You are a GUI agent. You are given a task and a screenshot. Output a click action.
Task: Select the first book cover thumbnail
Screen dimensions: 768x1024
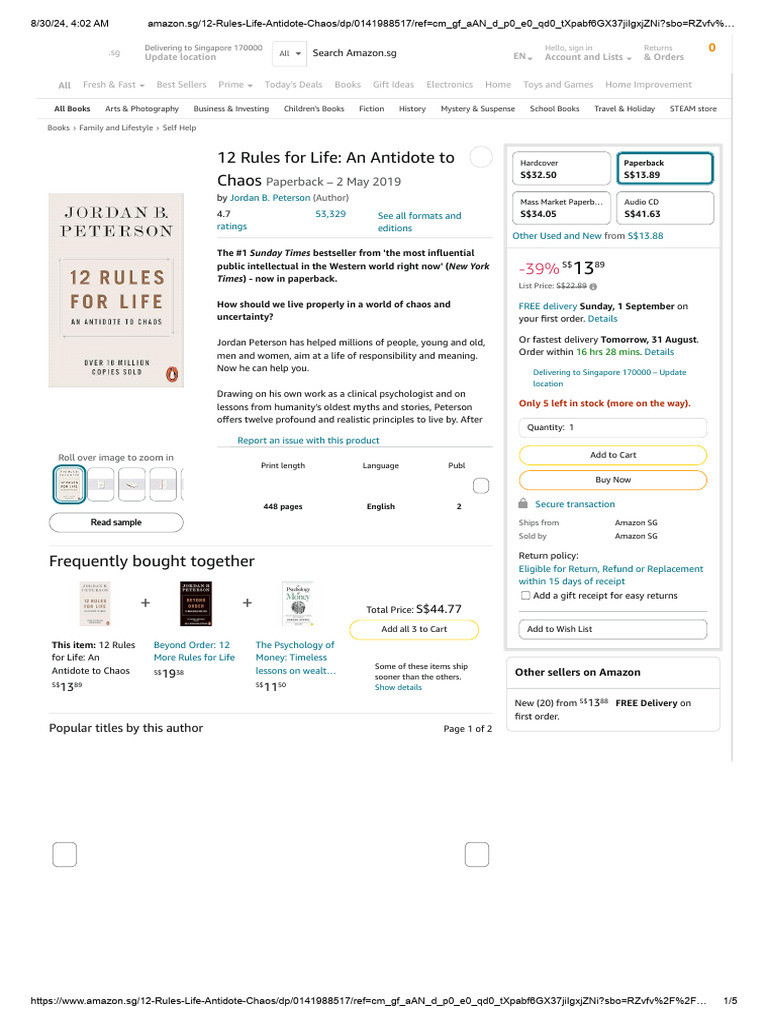[x=69, y=485]
